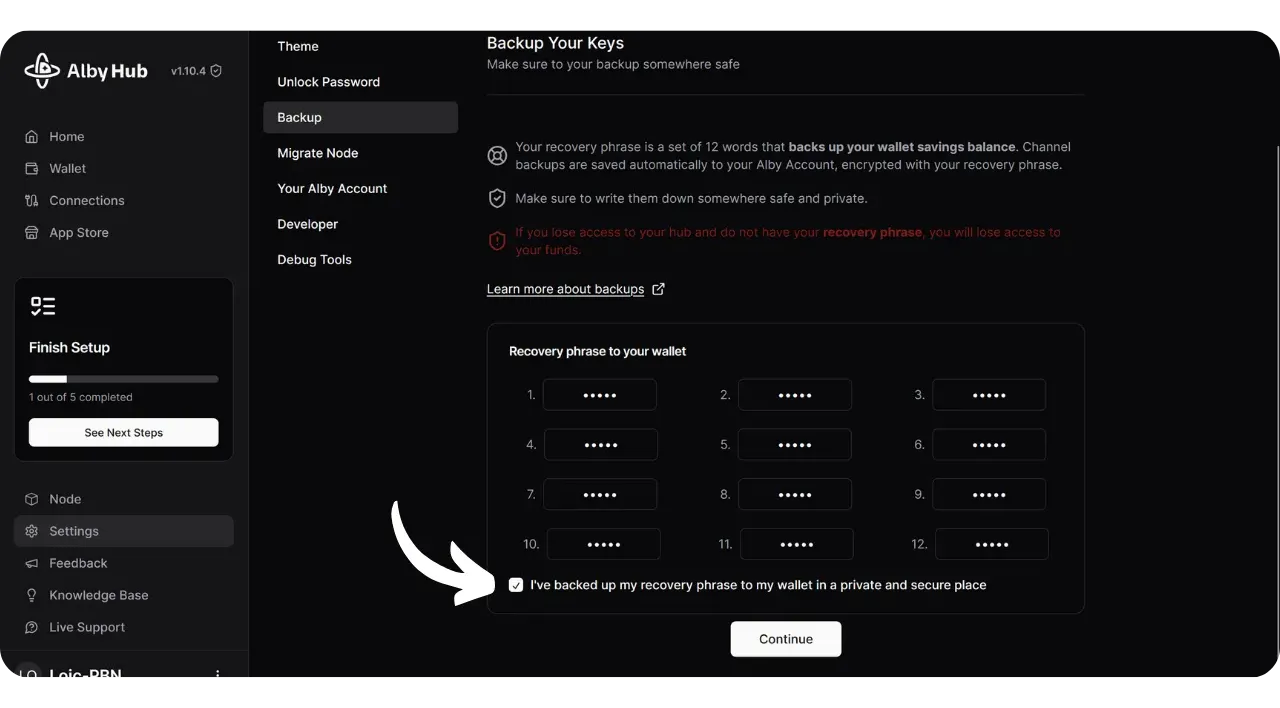
Task: Click the Live Support chat icon
Action: [31, 627]
